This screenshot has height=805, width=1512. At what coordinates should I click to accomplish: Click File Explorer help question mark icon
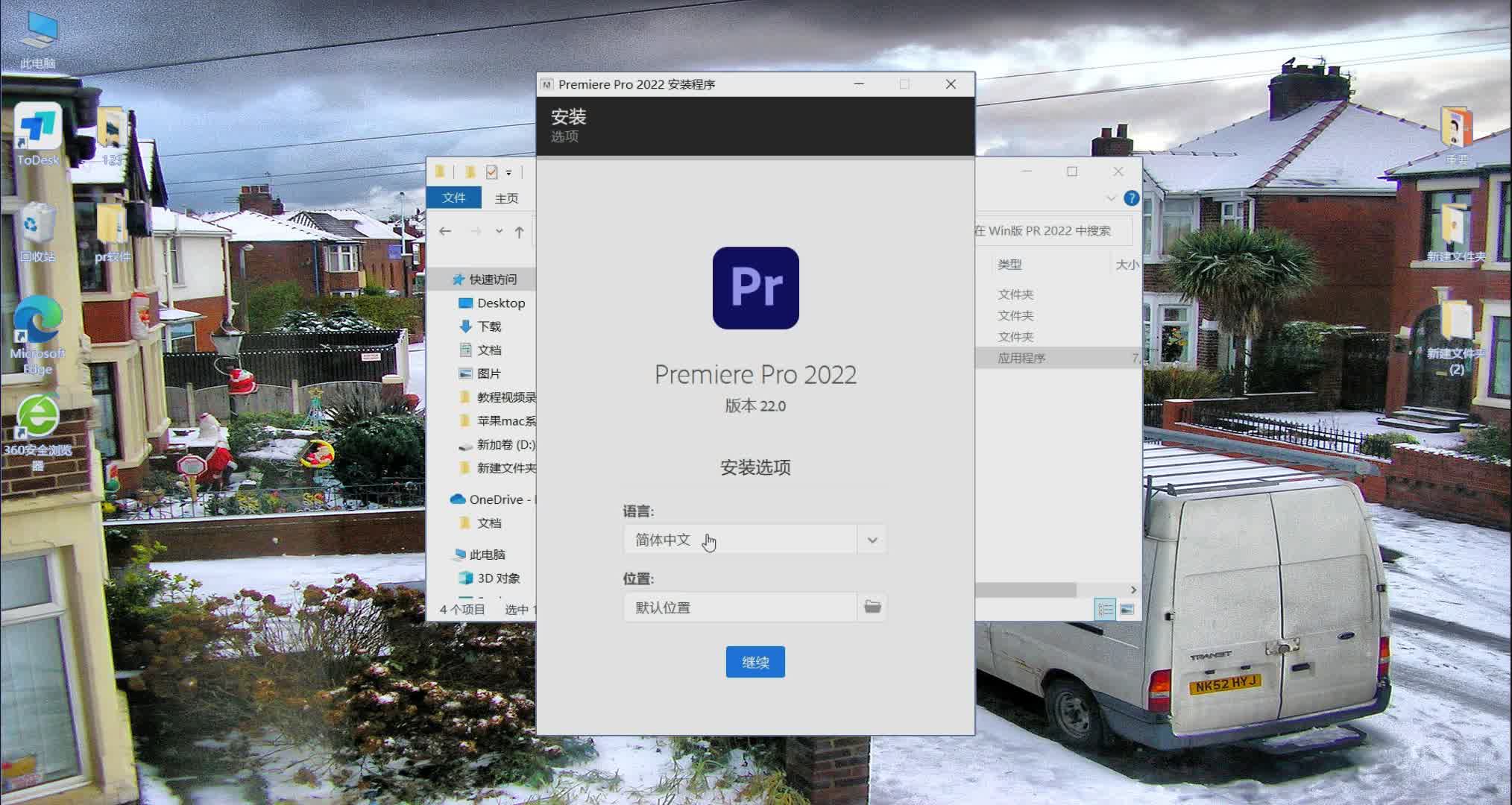1131,198
